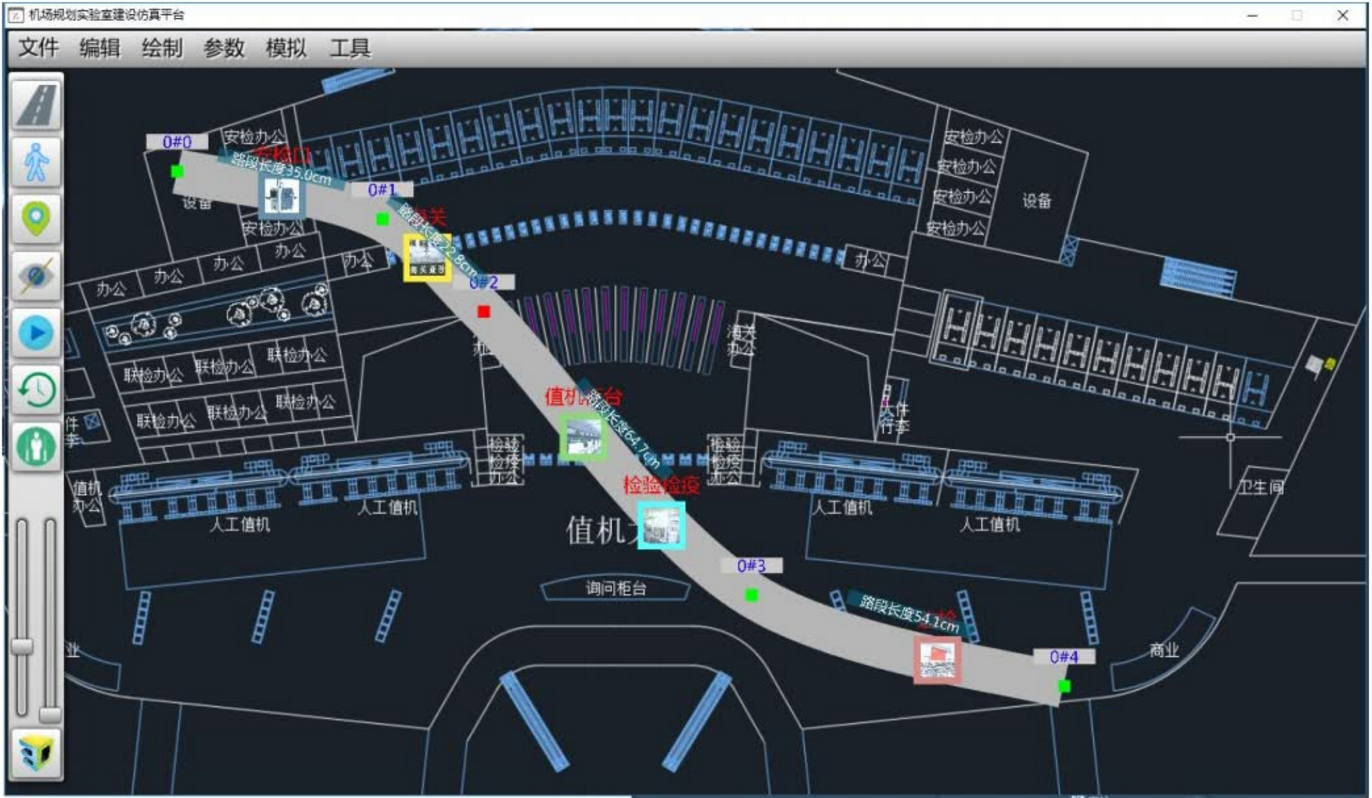Open the 文件 menu
This screenshot has height=798, width=1372.
point(39,48)
